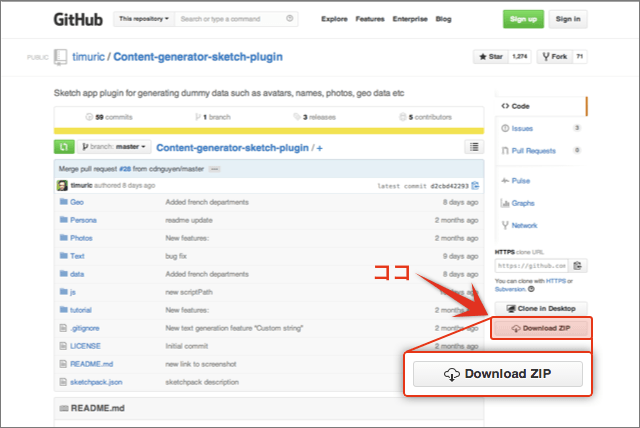This screenshot has width=640, height=428.
Task: Open the 3 releases page
Action: point(315,117)
